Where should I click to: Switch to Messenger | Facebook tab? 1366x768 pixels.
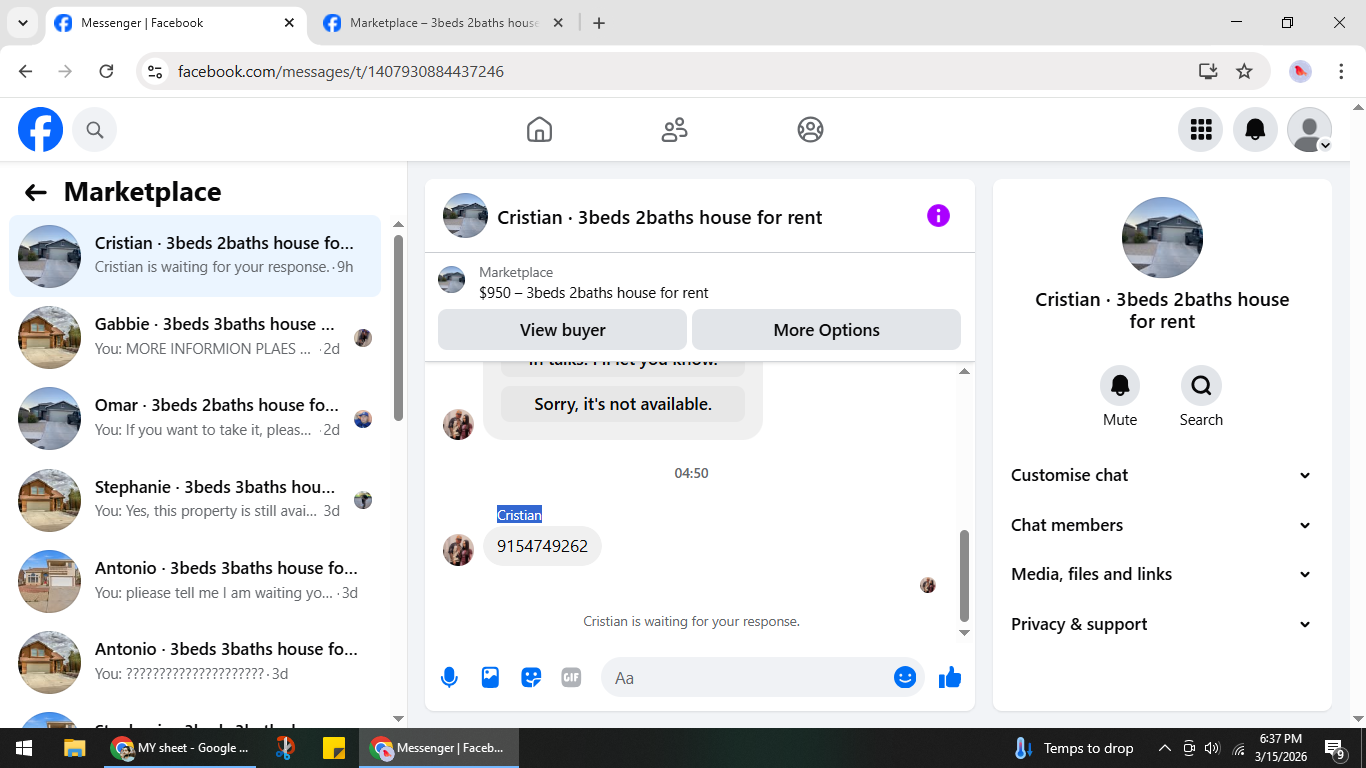pos(176,23)
